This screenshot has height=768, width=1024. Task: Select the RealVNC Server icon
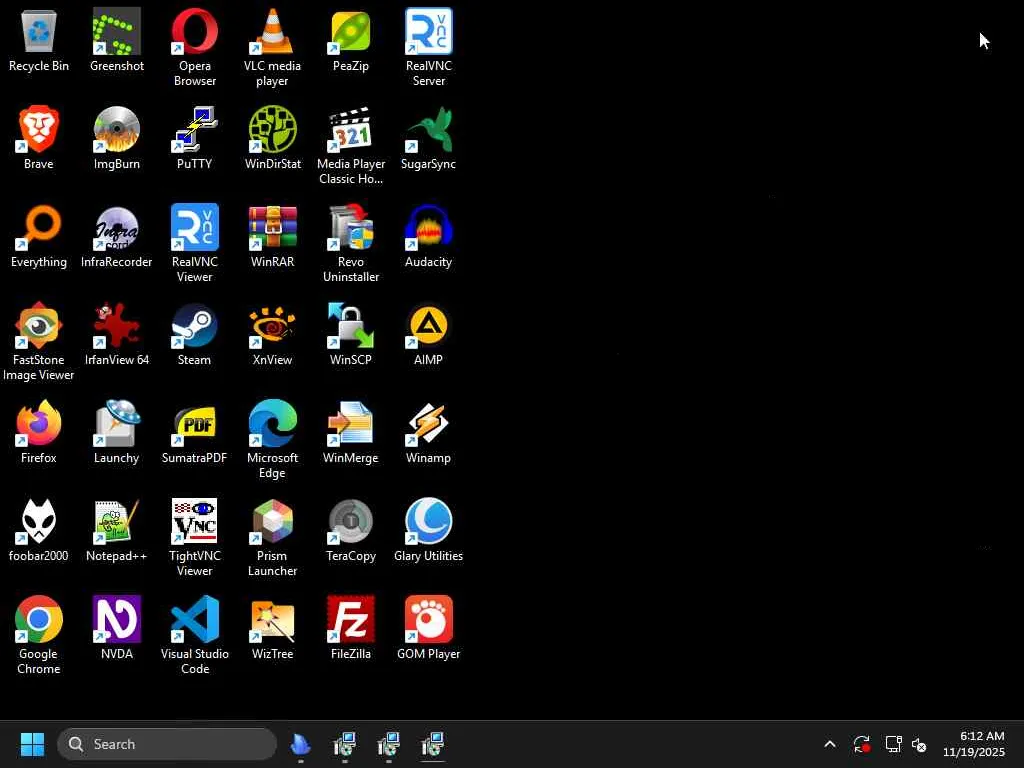point(428,48)
